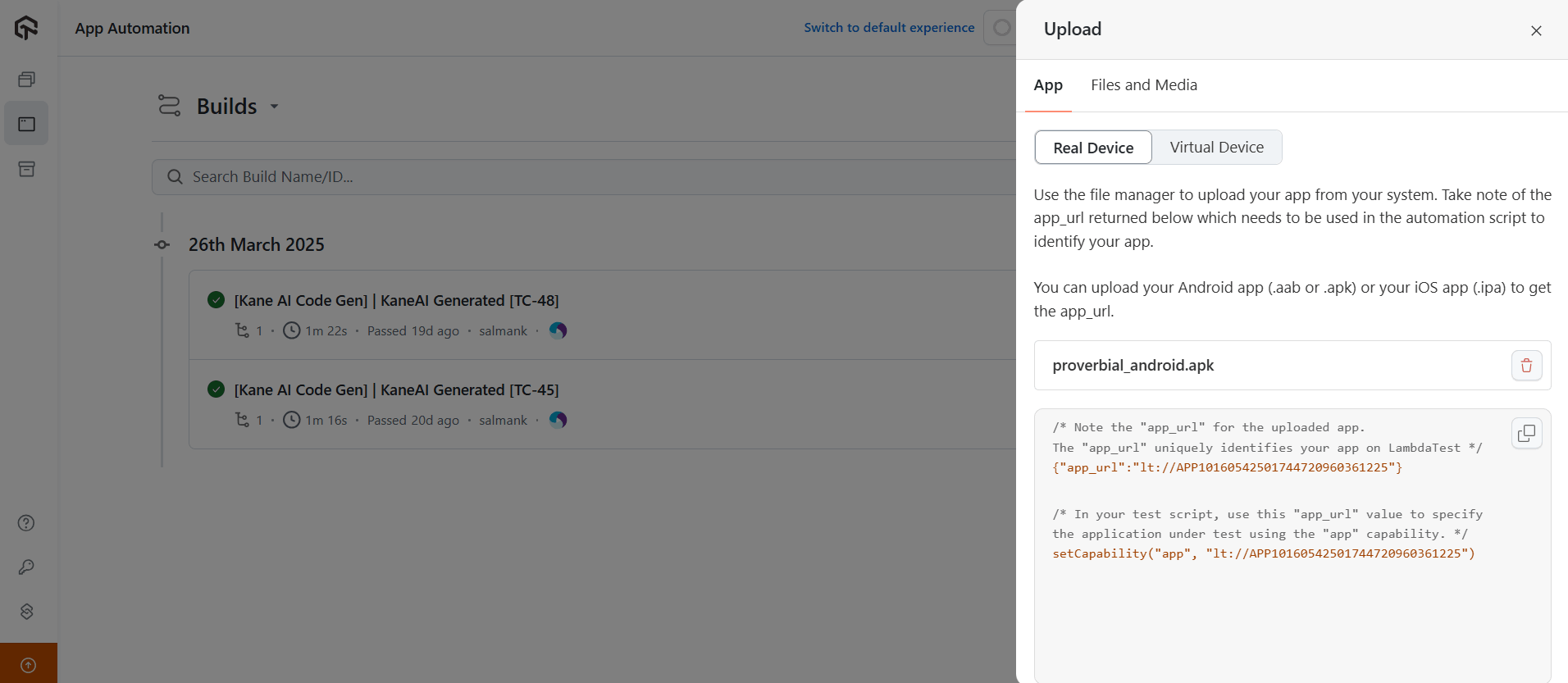Image resolution: width=1568 pixels, height=683 pixels.
Task: Click the Builds list icon
Action: tap(169, 106)
